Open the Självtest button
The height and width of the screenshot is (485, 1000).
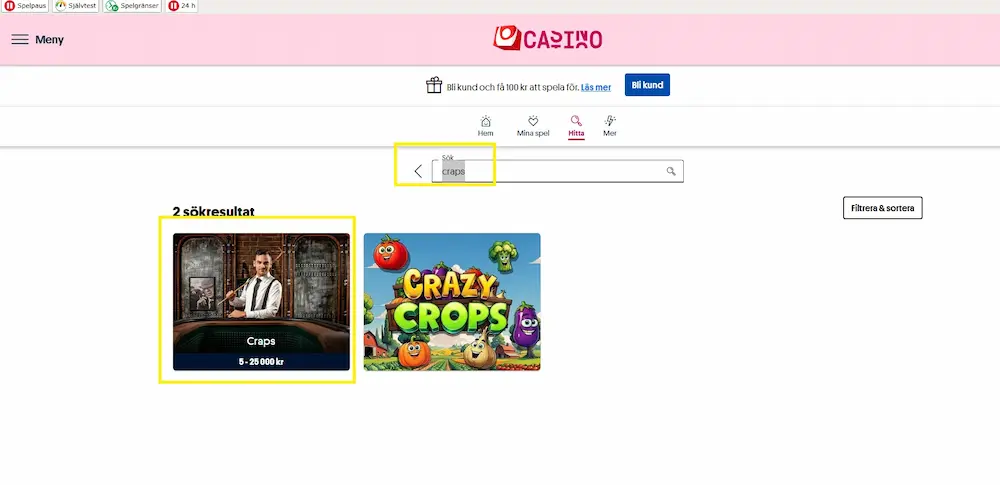[x=76, y=6]
